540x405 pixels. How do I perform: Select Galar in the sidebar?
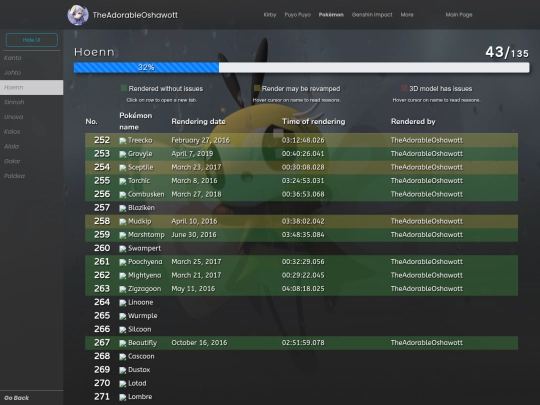(x=31, y=161)
